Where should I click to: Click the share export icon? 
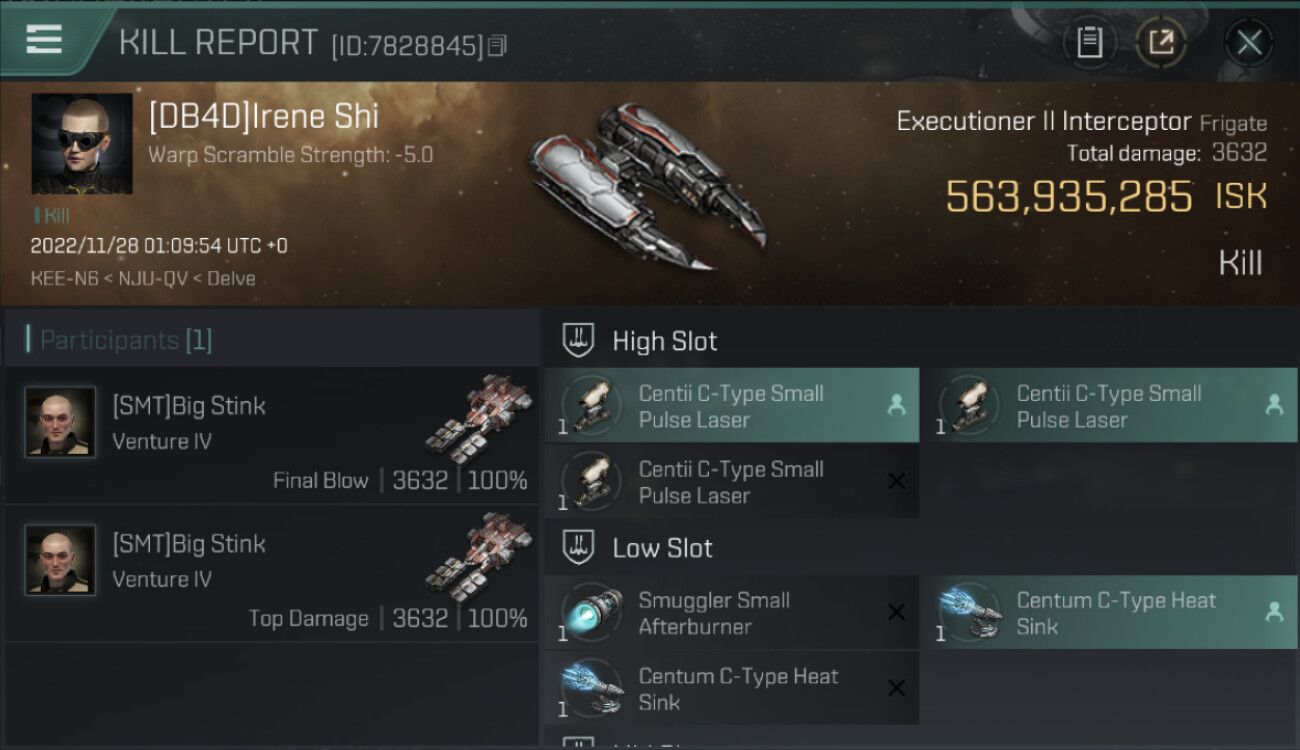click(x=1161, y=42)
